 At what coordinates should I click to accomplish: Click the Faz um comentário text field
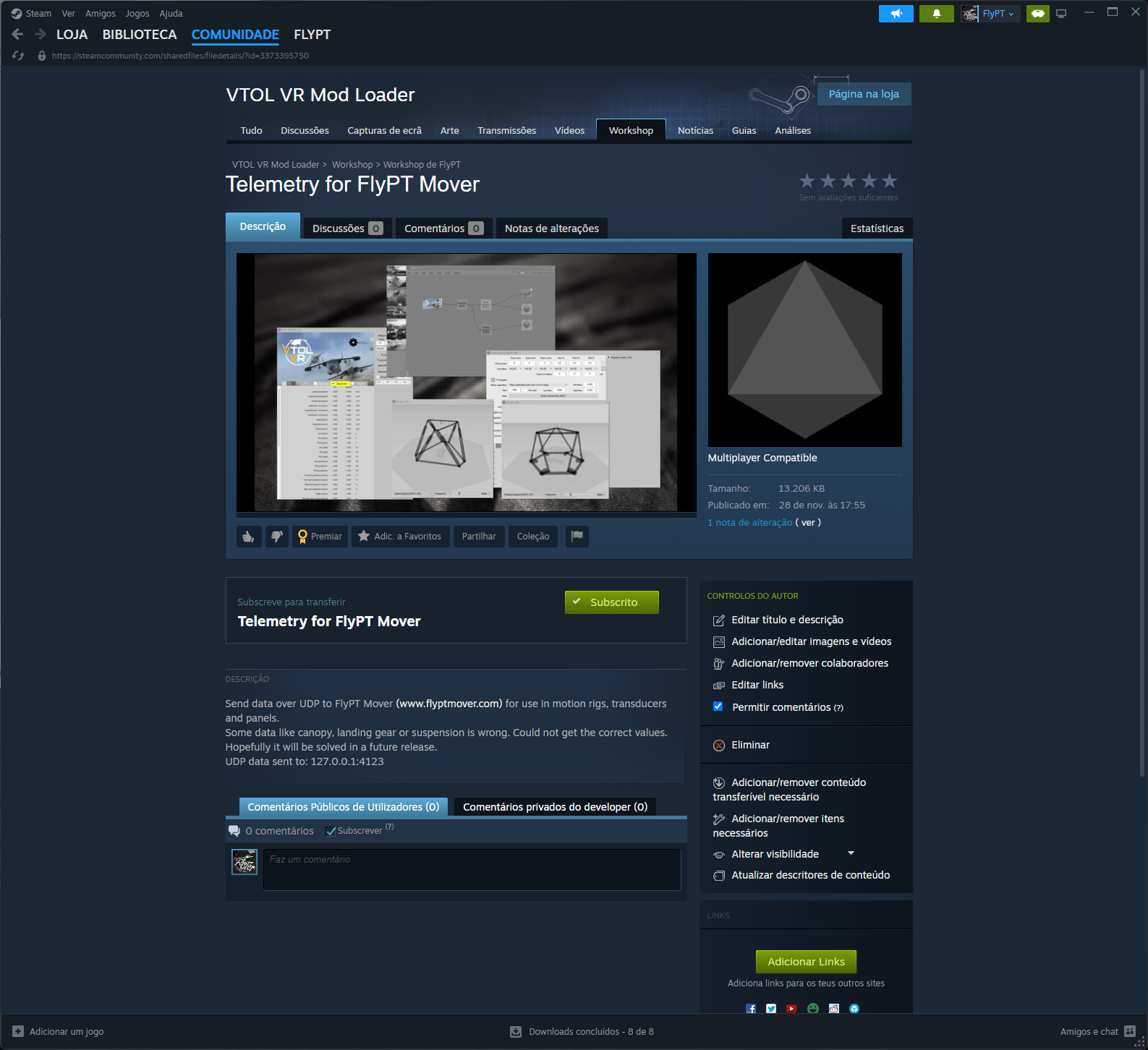(472, 869)
